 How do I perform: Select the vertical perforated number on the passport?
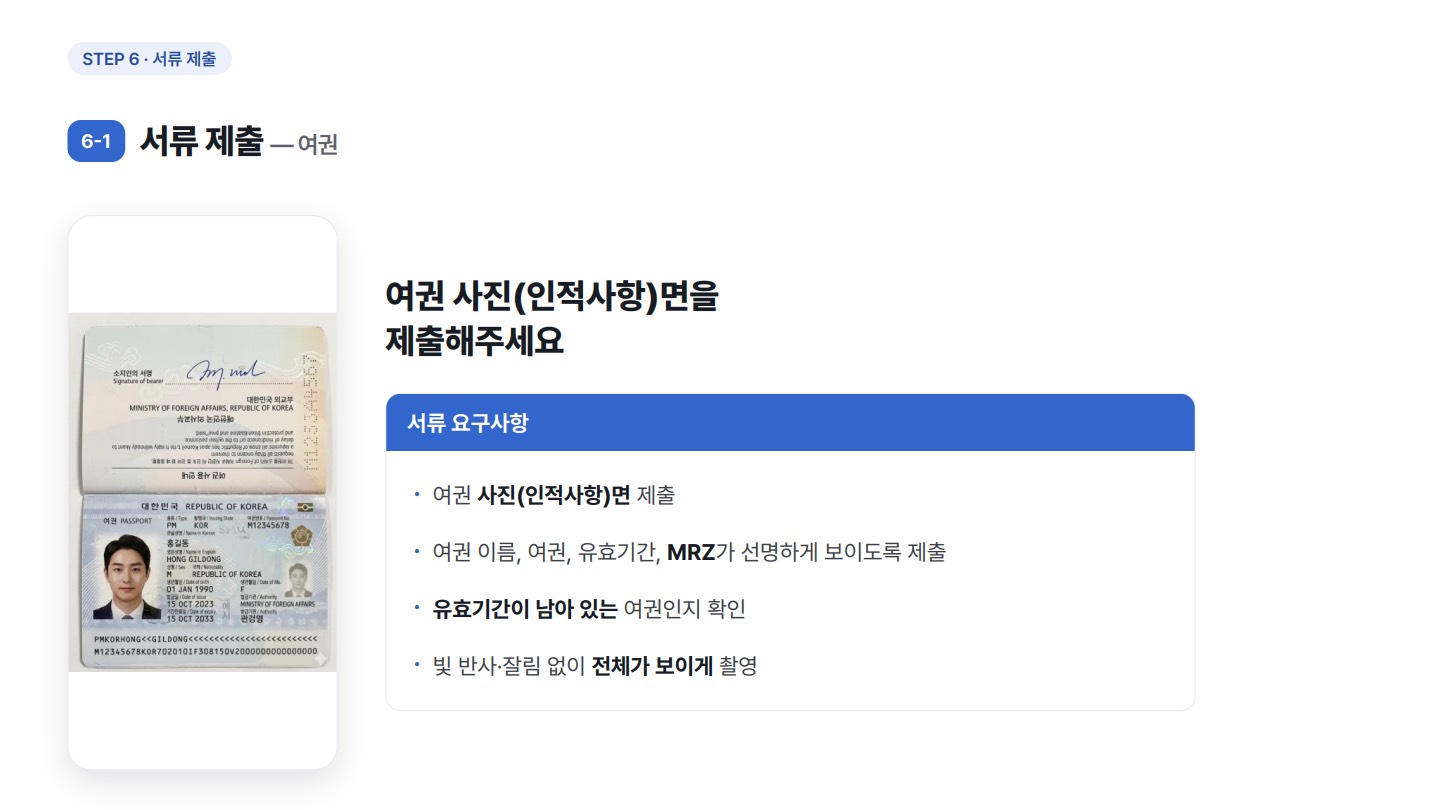tap(310, 411)
